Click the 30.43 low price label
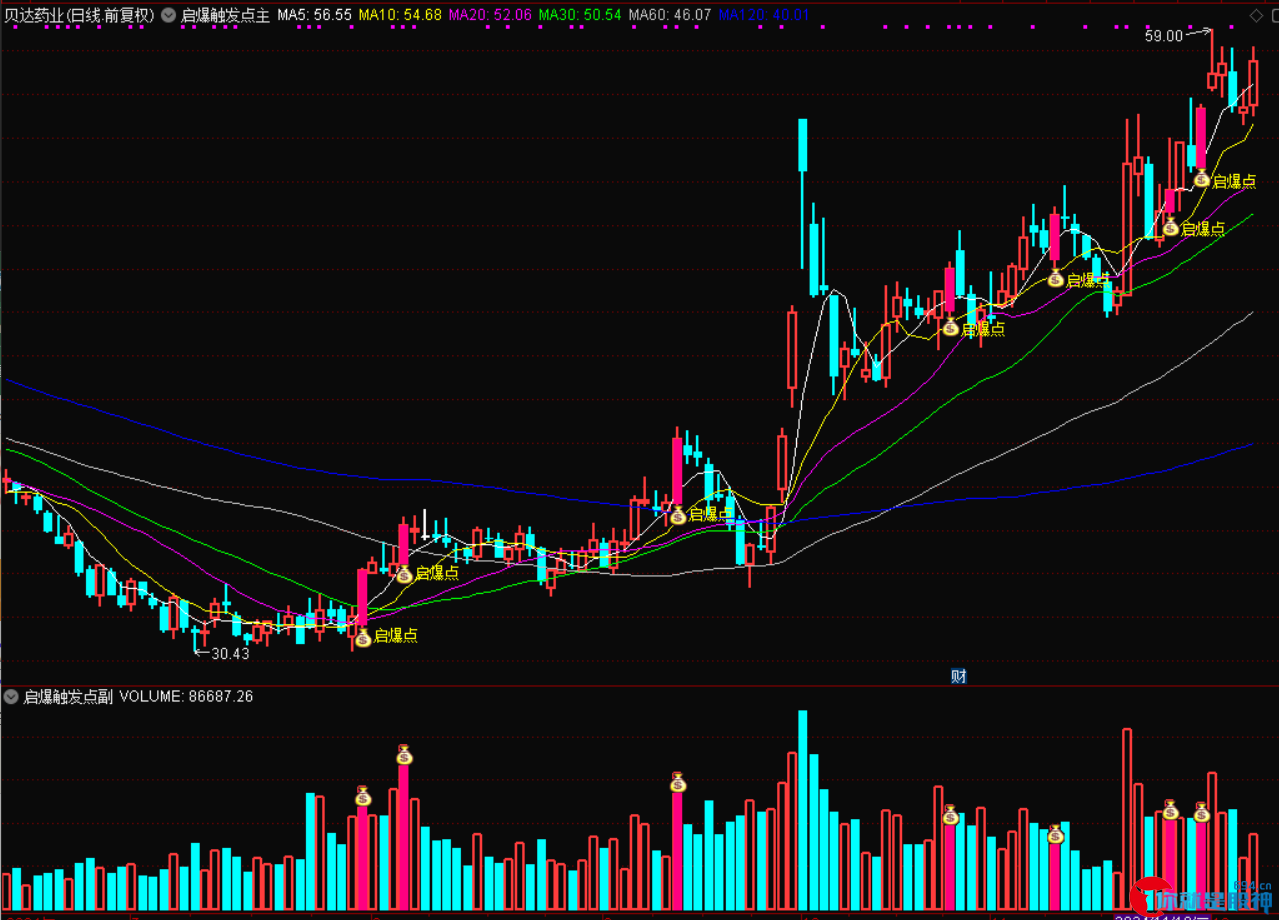The width and height of the screenshot is (1279, 920). click(230, 654)
